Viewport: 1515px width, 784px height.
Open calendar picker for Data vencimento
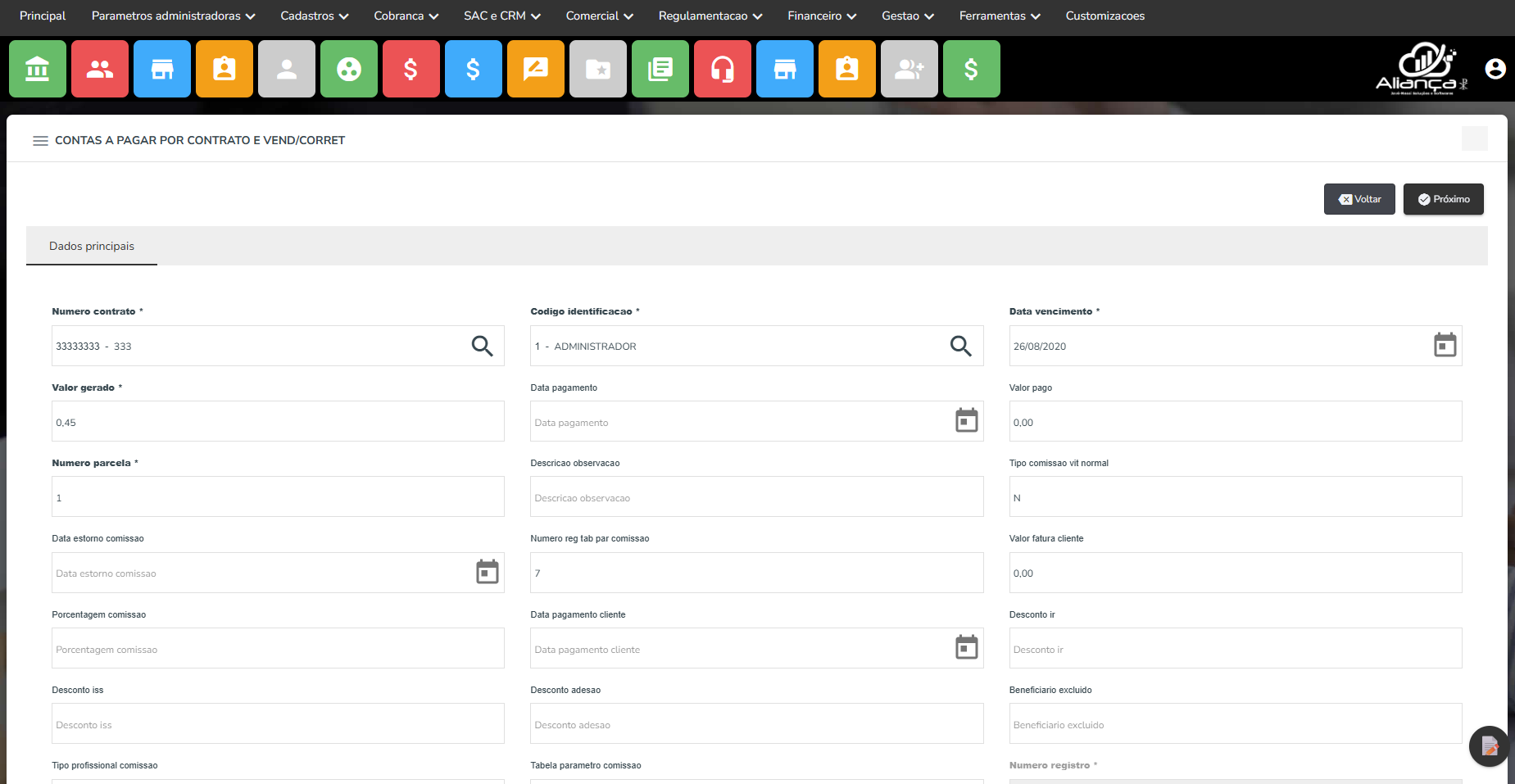coord(1445,346)
